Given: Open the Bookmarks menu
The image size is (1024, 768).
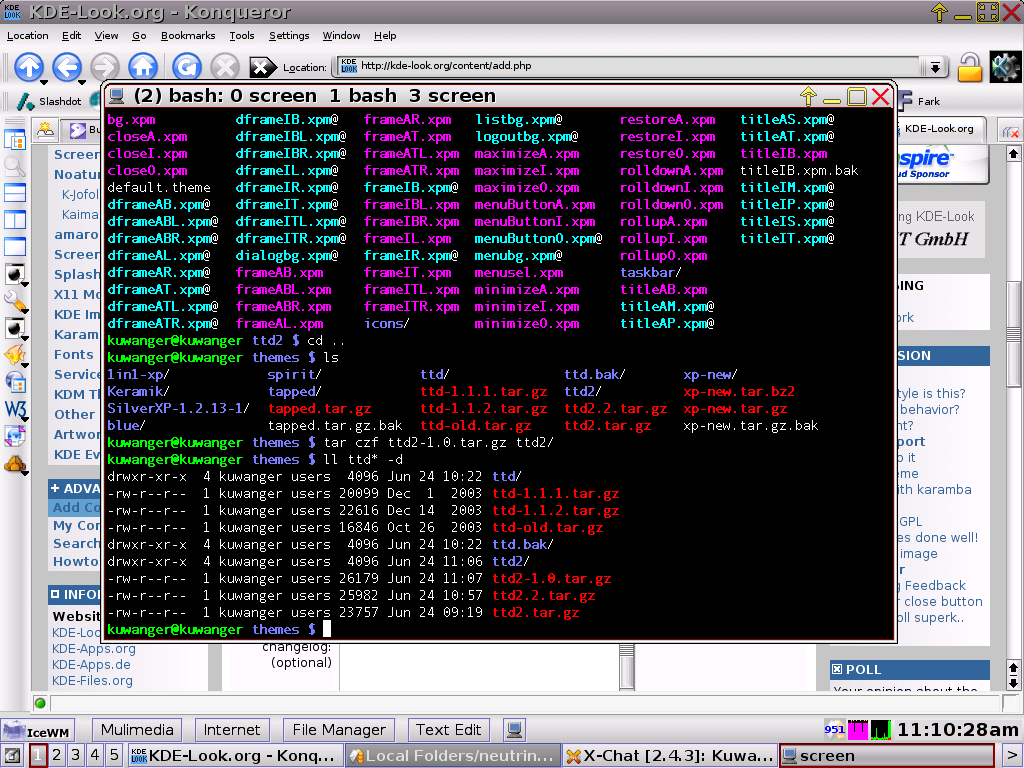Looking at the screenshot, I should pyautogui.click(x=188, y=35).
